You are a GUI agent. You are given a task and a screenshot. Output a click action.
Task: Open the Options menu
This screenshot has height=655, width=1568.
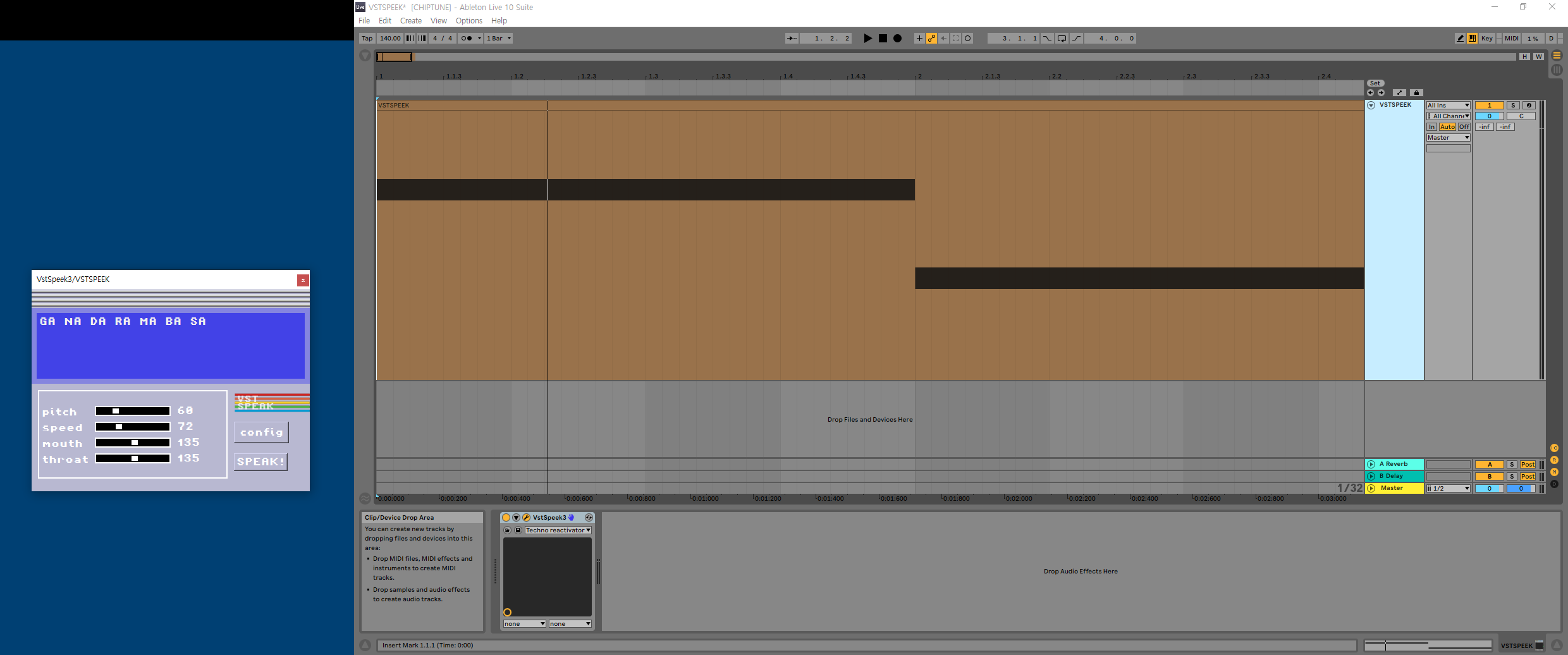[x=469, y=21]
